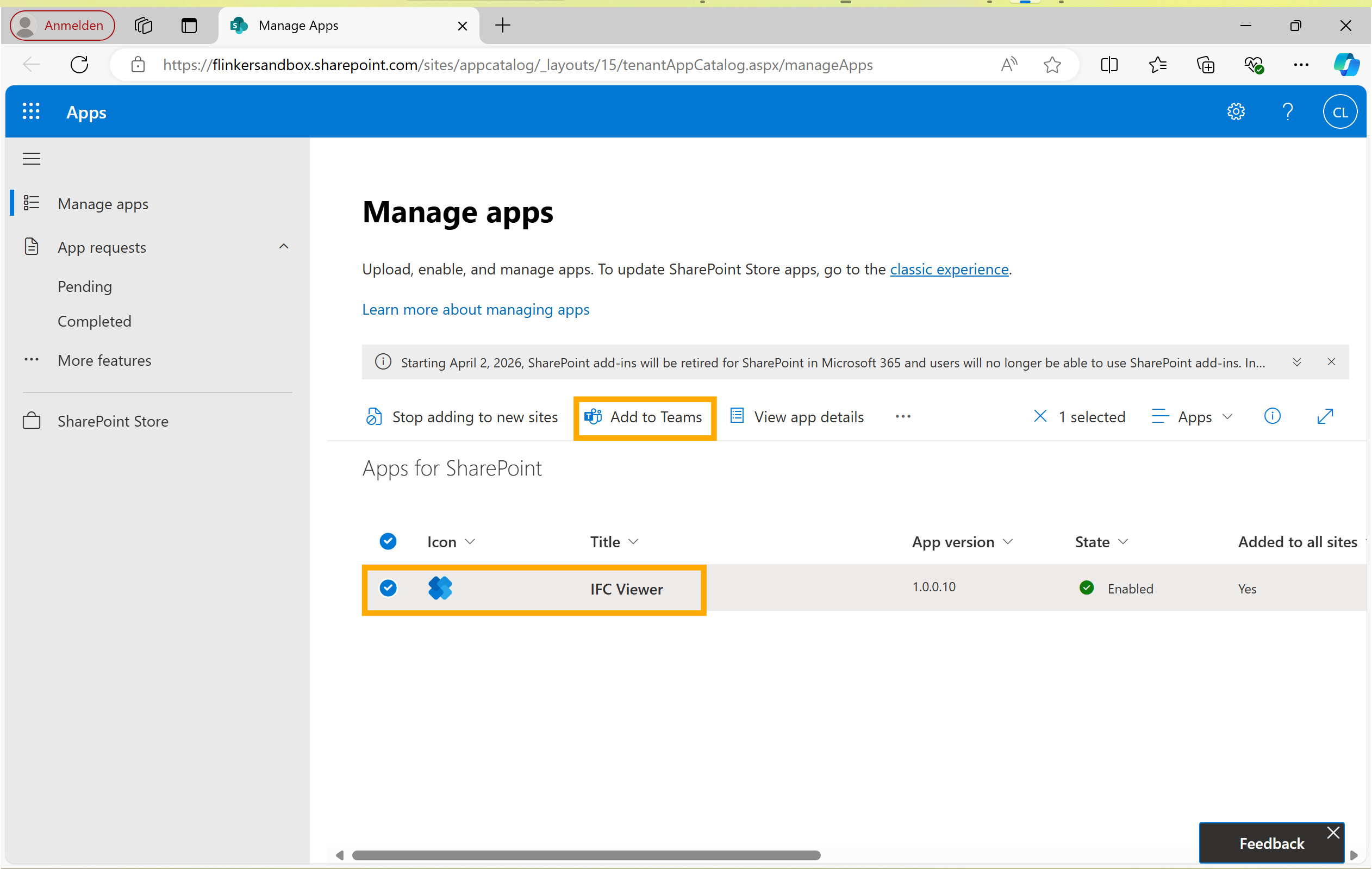Click the More features ellipsis icon
This screenshot has width=1372, height=869.
click(x=32, y=360)
